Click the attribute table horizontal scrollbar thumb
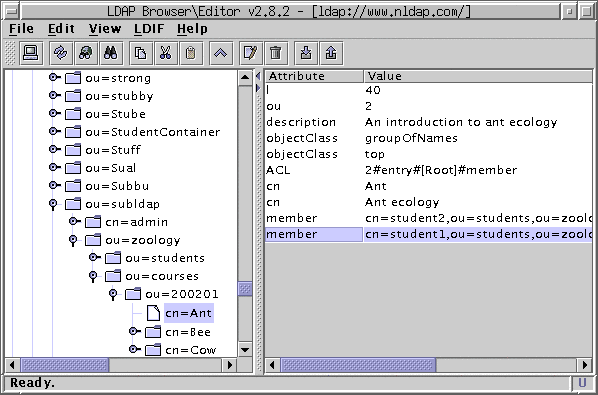The height and width of the screenshot is (395, 598). (x=358, y=365)
